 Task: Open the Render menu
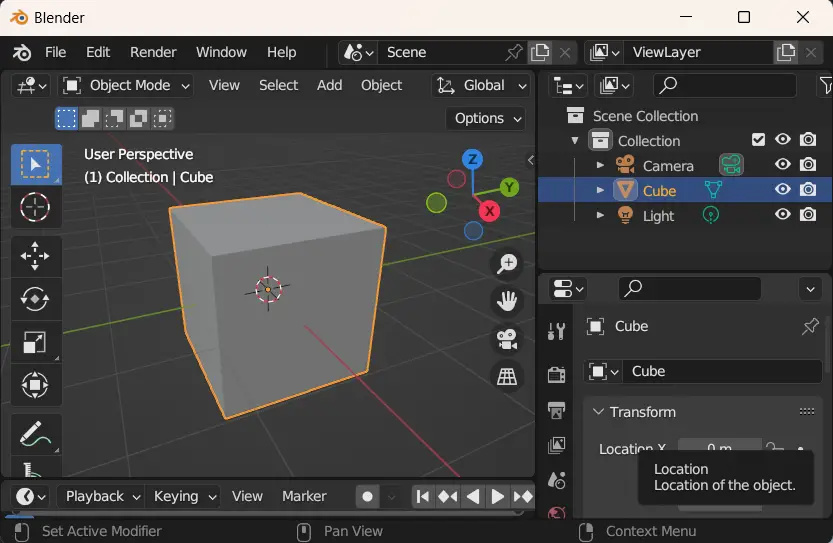[x=153, y=52]
